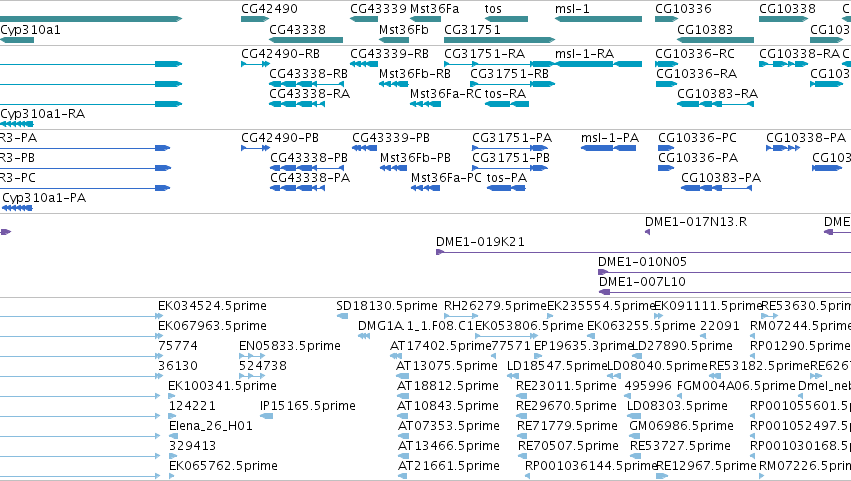Click EST AT21661.5prime

[449, 466]
